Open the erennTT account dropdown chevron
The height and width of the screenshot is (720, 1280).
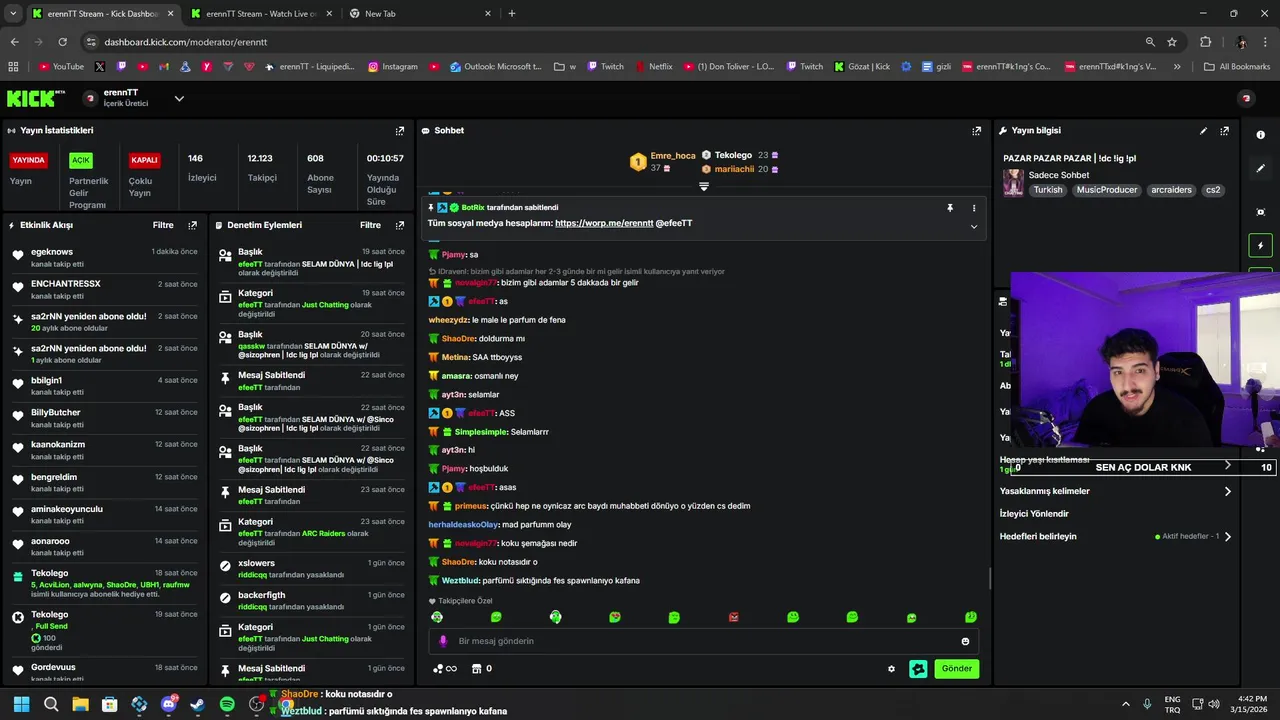click(179, 98)
